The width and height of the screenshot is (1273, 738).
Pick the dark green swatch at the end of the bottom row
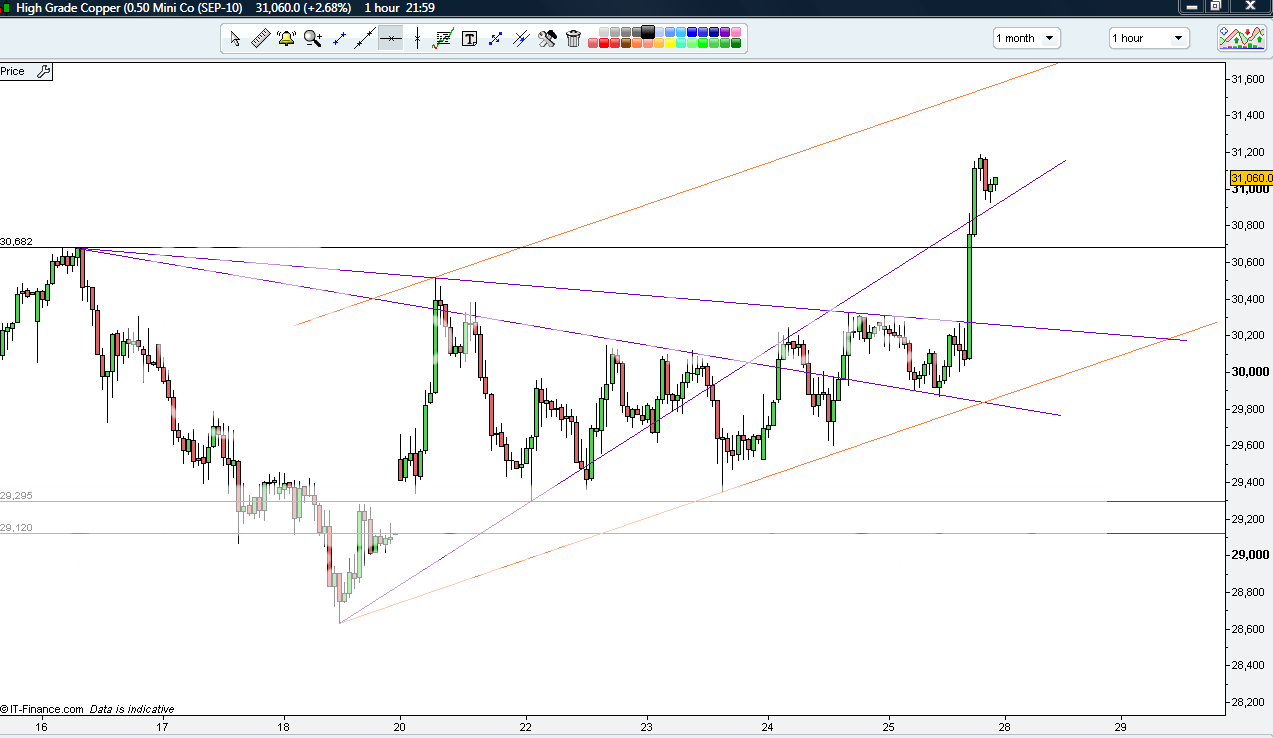click(736, 43)
